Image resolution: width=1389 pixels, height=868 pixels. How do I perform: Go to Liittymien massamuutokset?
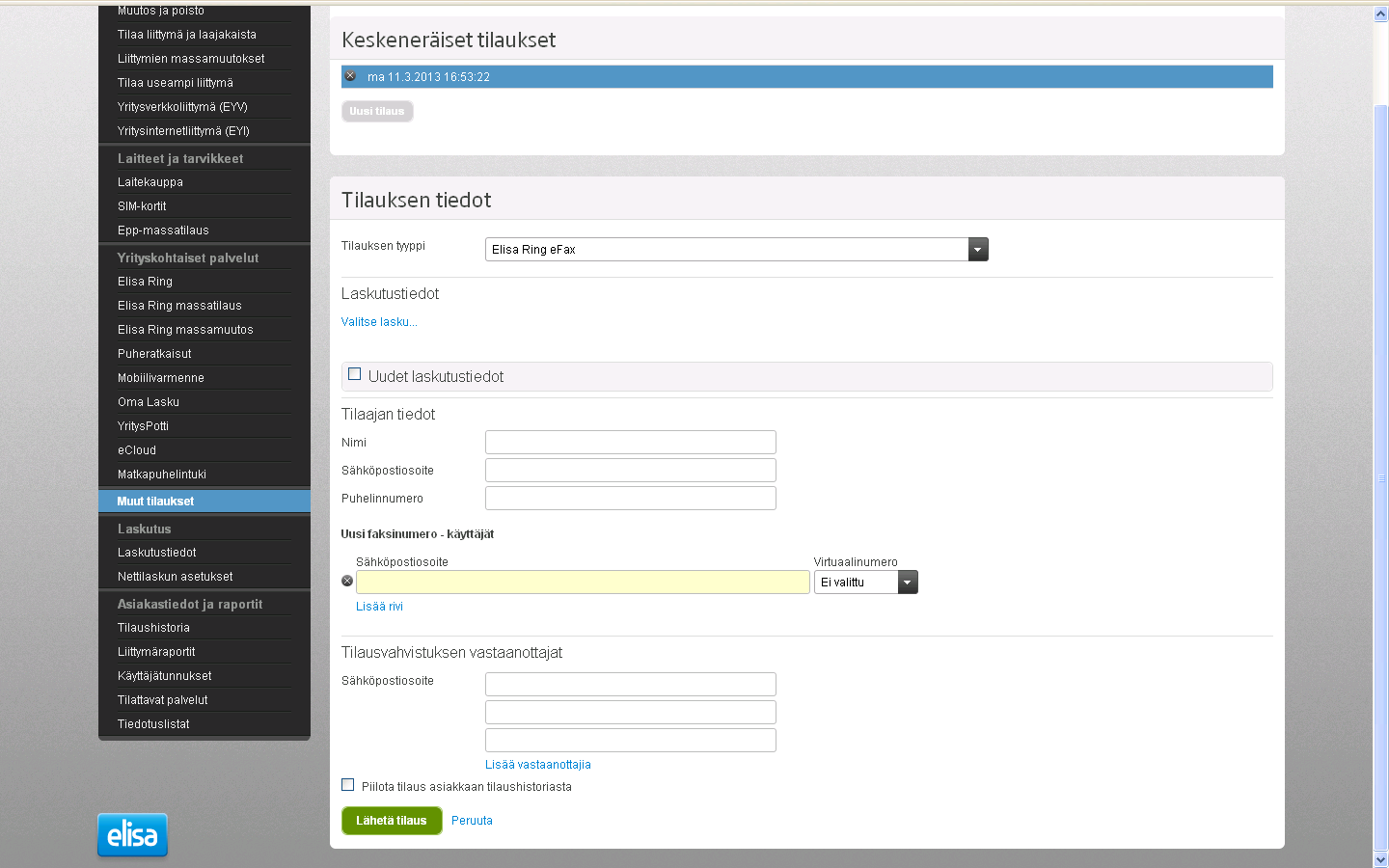191,59
